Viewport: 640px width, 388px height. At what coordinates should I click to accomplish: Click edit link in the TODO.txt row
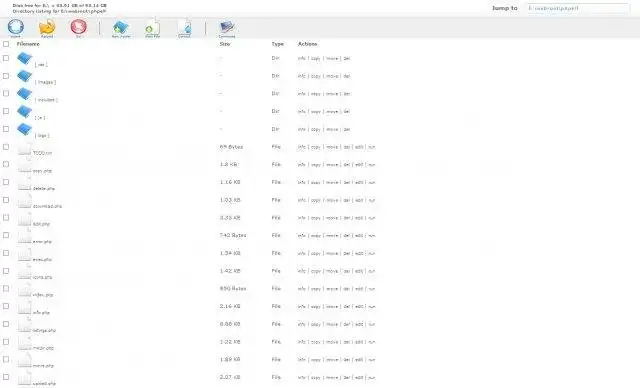(359, 147)
